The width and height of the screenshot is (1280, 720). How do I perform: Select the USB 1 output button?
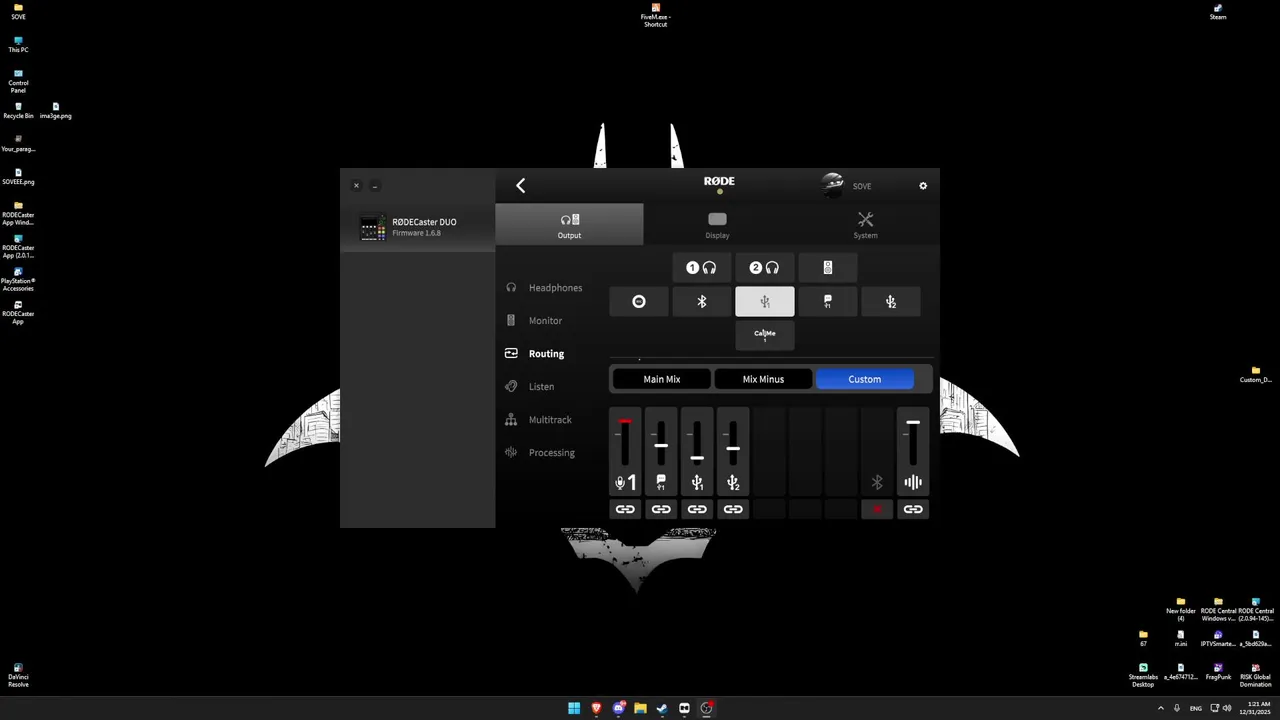tap(765, 302)
